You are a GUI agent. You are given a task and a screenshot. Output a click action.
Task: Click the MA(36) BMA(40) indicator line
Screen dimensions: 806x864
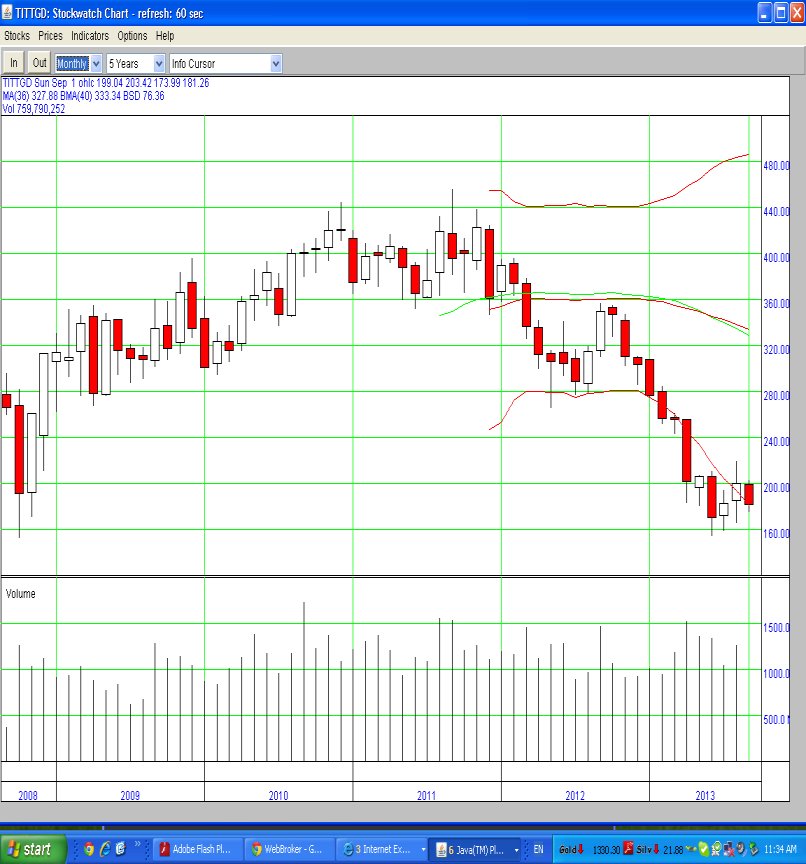pyautogui.click(x=84, y=96)
